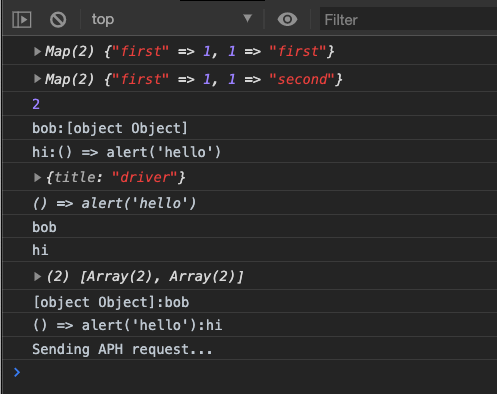The height and width of the screenshot is (394, 497).
Task: Select the standalone bob log line
Action: 44,227
